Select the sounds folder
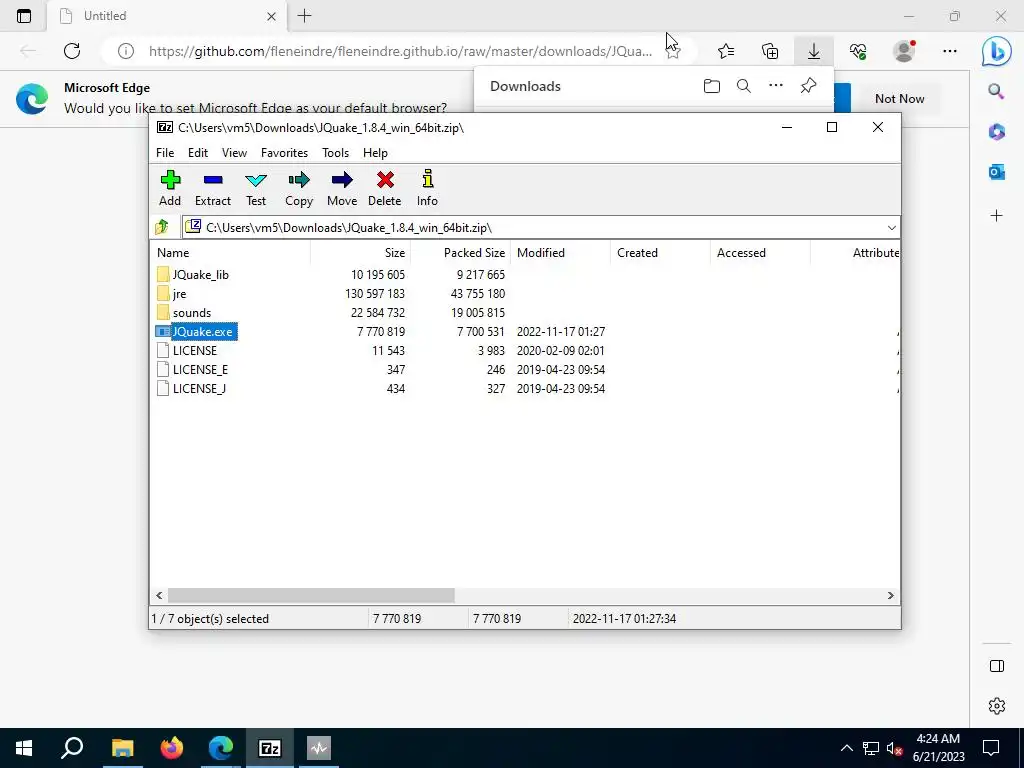Screen dimensions: 1024x768 point(184,312)
